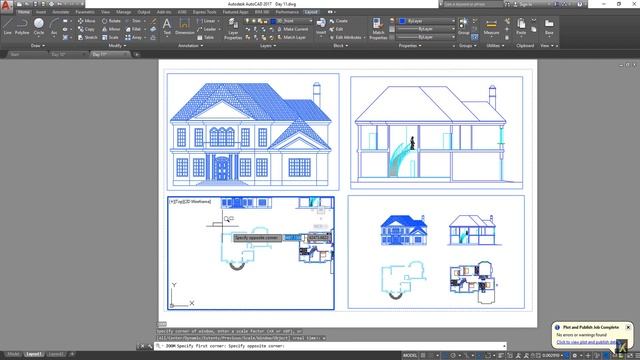This screenshot has width=640, height=360.
Task: Click the plot and publish details link
Action: click(x=587, y=342)
